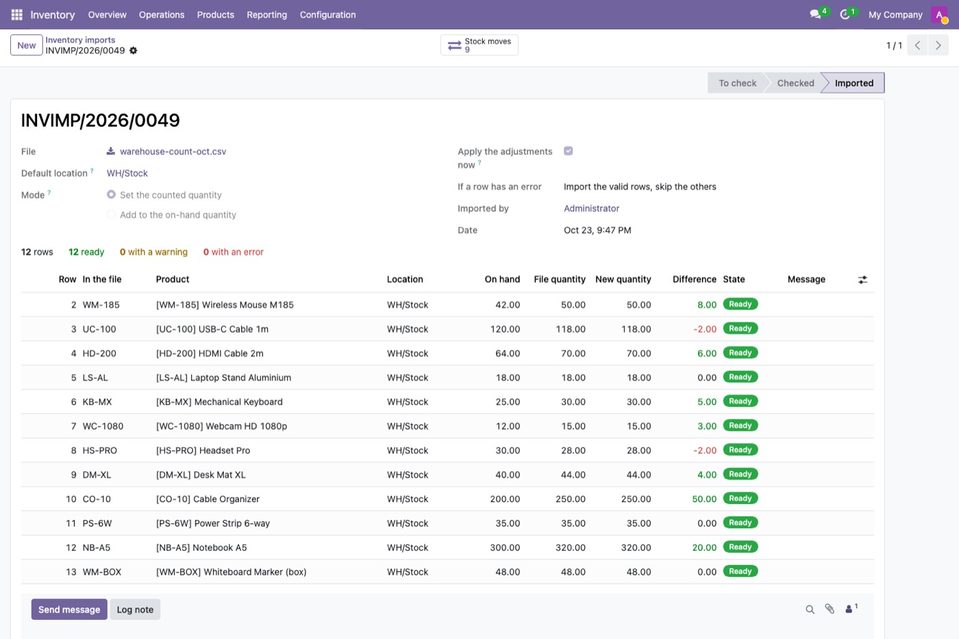This screenshot has width=959, height=639.
Task: Click the 0 with an error count
Action: tap(233, 252)
